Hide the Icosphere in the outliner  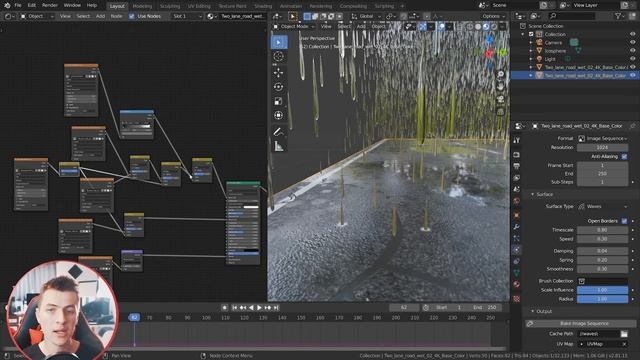(633, 51)
